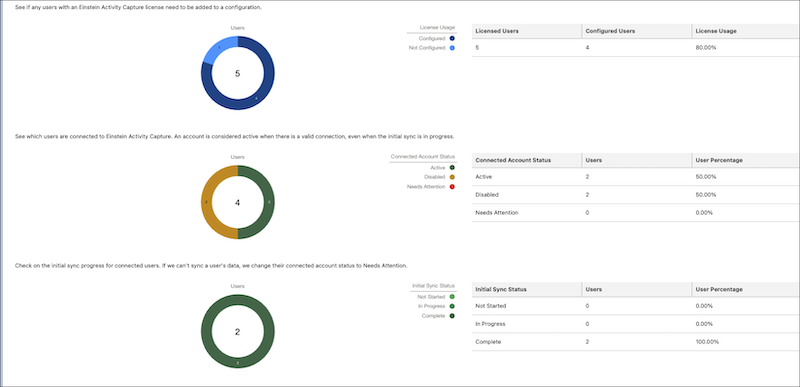Click Users header in Initial Sync Status table
This screenshot has height=387, width=800.
637,289
